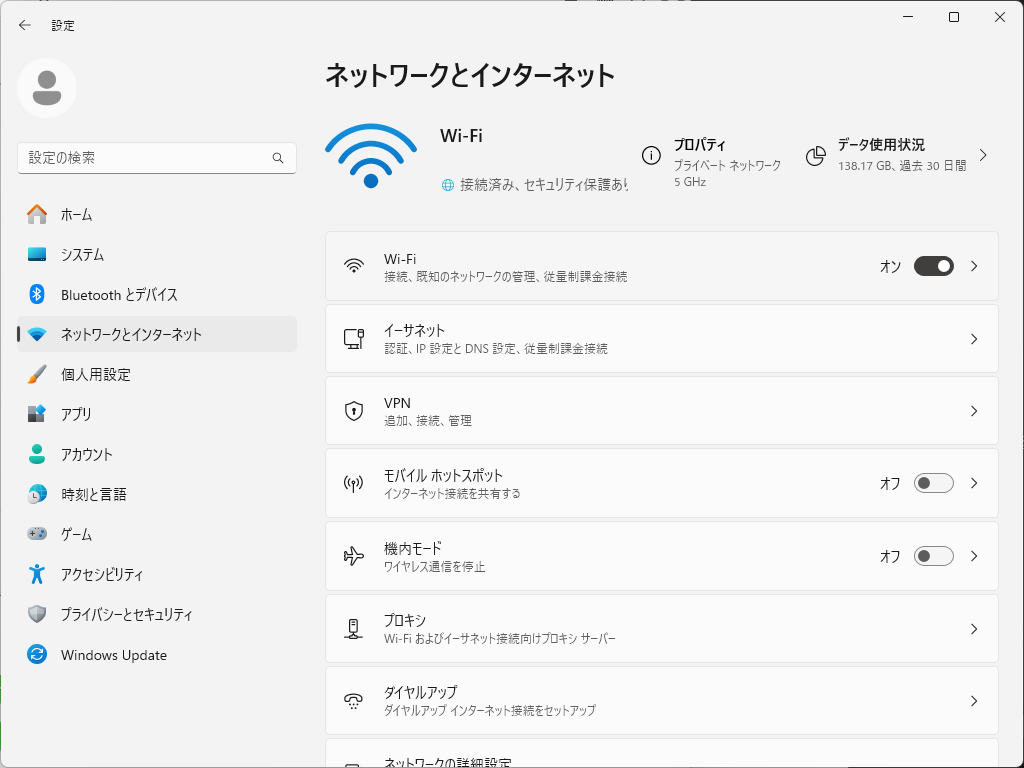Click the 時刻と言語 globe clock icon

pos(37,494)
